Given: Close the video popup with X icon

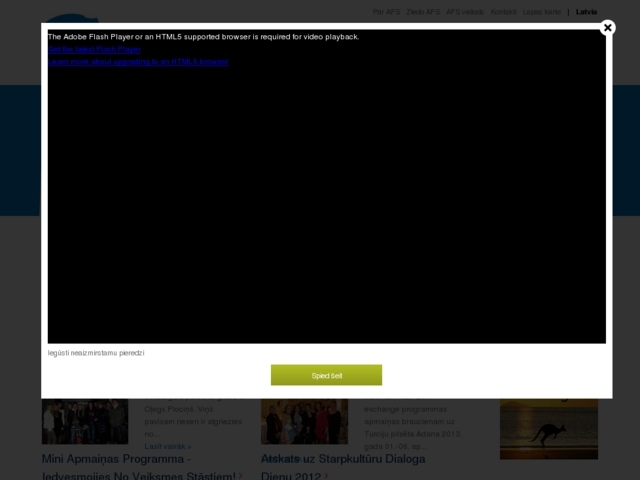Looking at the screenshot, I should pyautogui.click(x=607, y=28).
